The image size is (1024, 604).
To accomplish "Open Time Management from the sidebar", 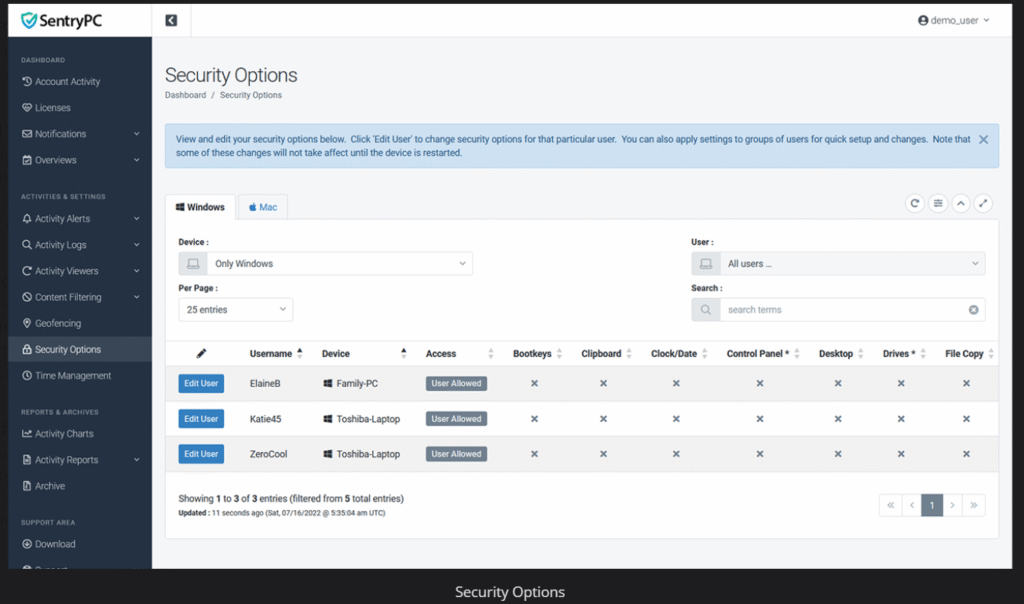I will coord(68,375).
